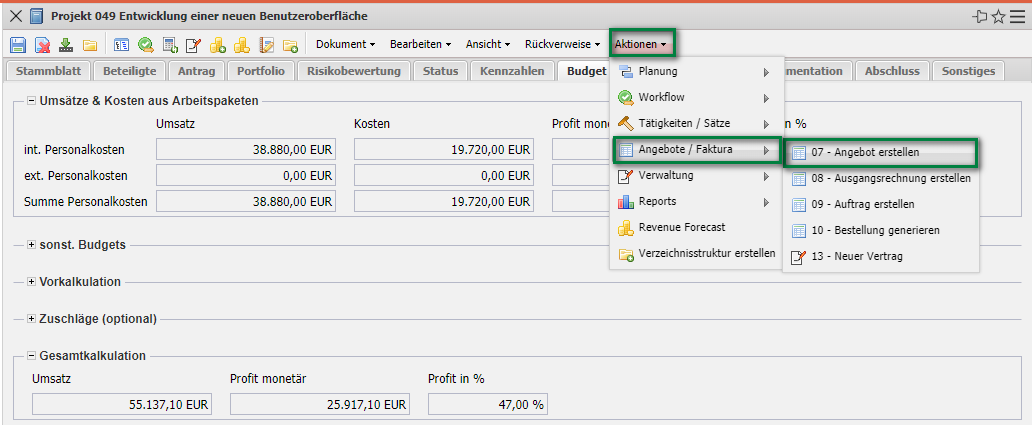Close the Aktionen dropdown menu
Image resolution: width=1032 pixels, height=425 pixels.
[642, 44]
